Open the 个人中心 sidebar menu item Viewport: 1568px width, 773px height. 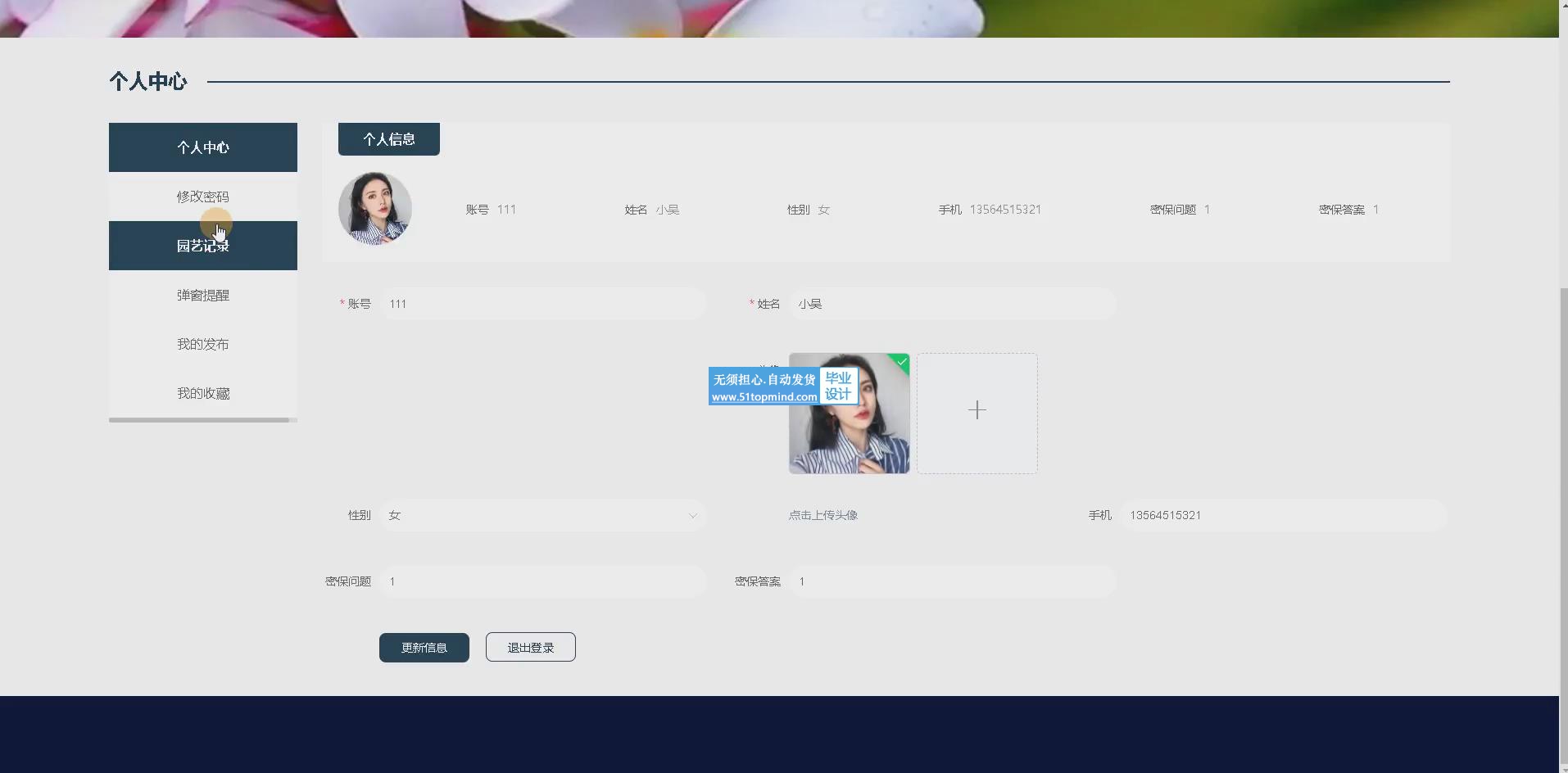[x=202, y=147]
